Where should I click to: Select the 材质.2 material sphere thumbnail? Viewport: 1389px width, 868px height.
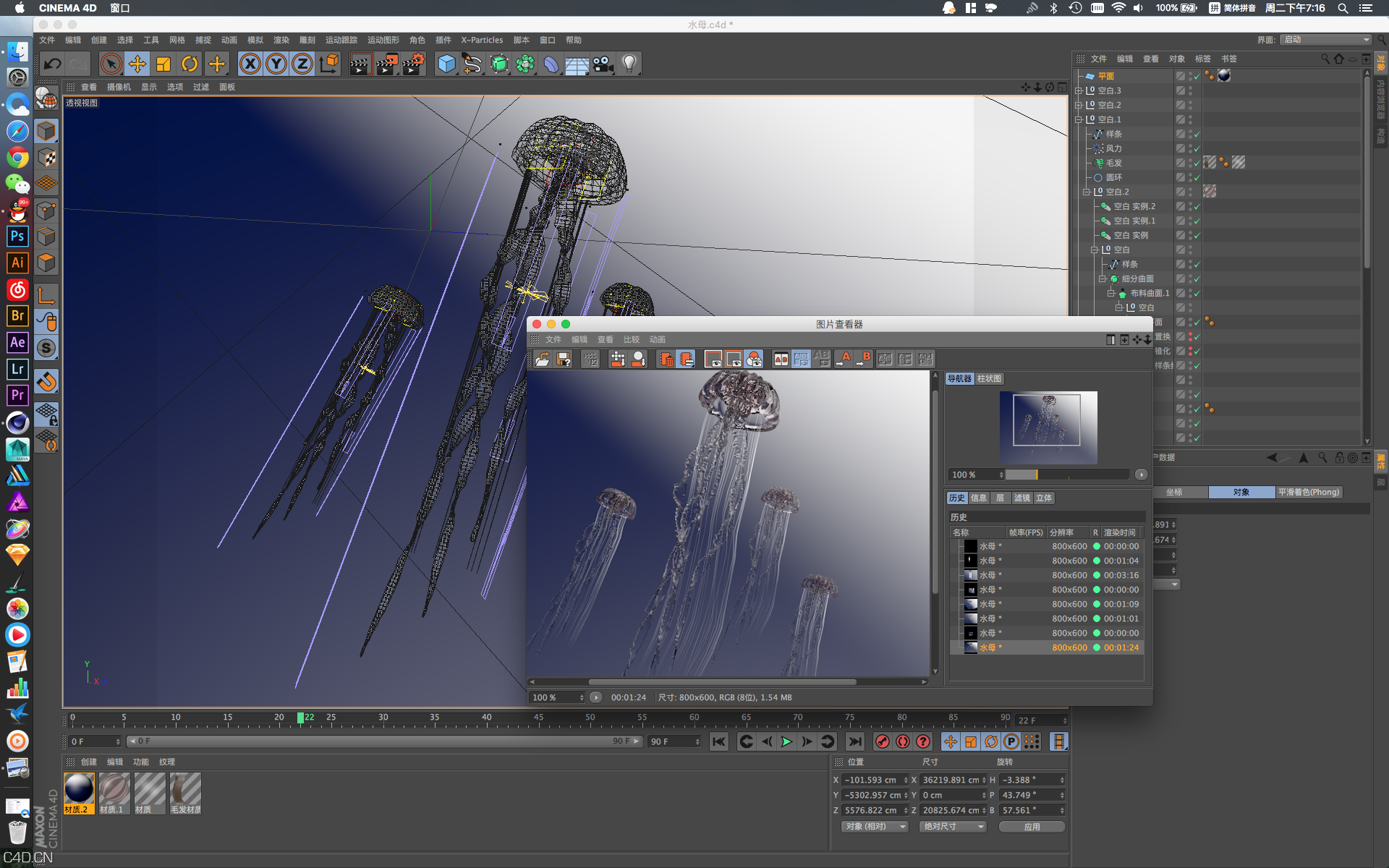78,788
